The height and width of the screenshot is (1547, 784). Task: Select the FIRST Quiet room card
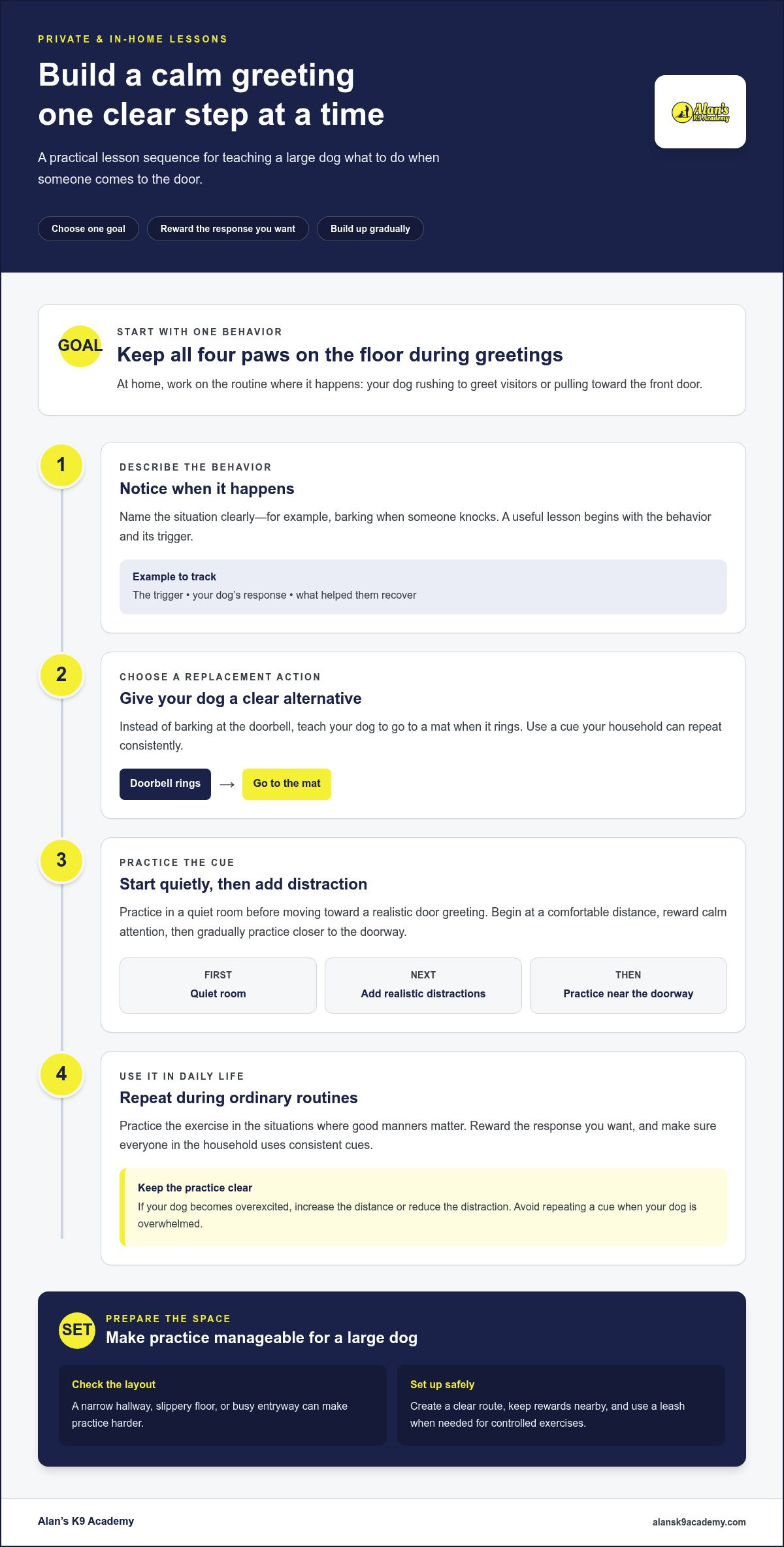pyautogui.click(x=218, y=986)
